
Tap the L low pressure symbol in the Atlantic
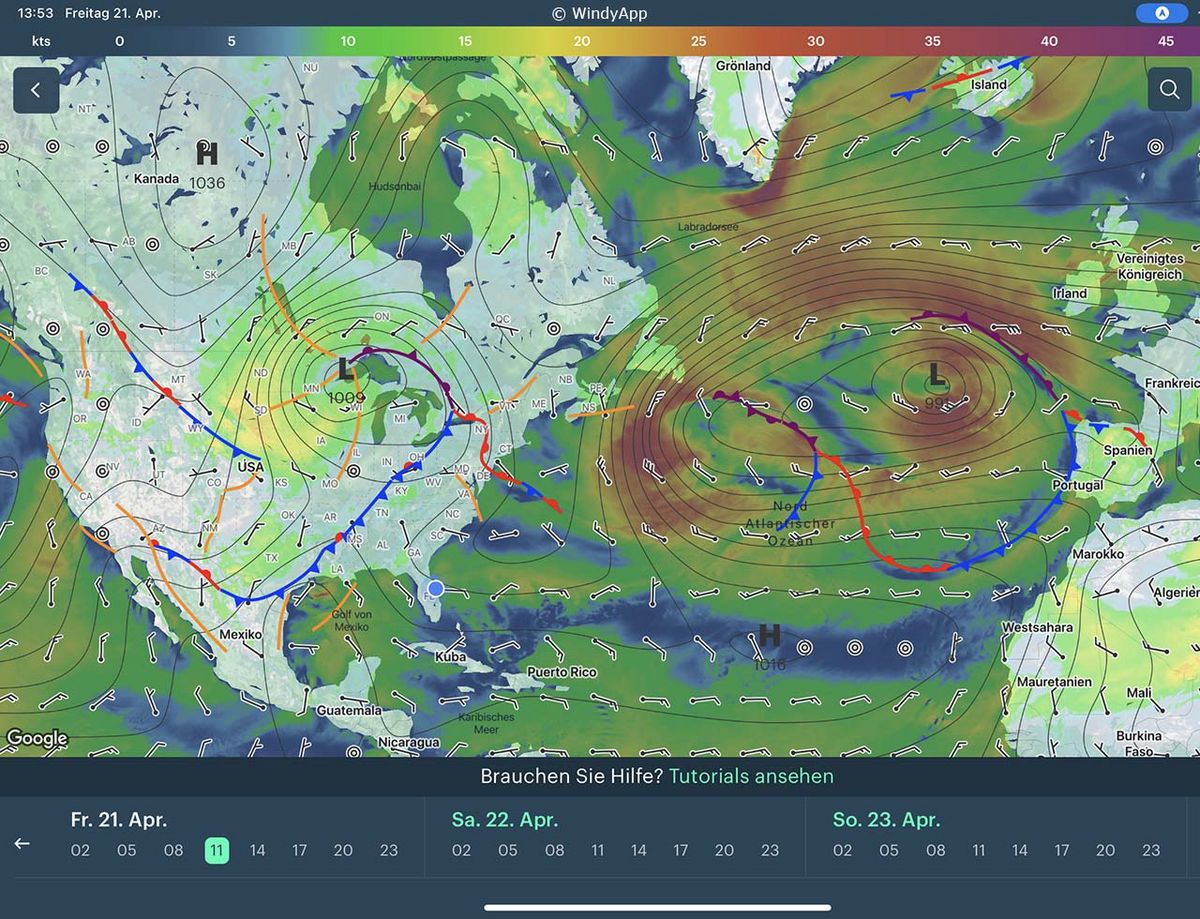(x=935, y=375)
